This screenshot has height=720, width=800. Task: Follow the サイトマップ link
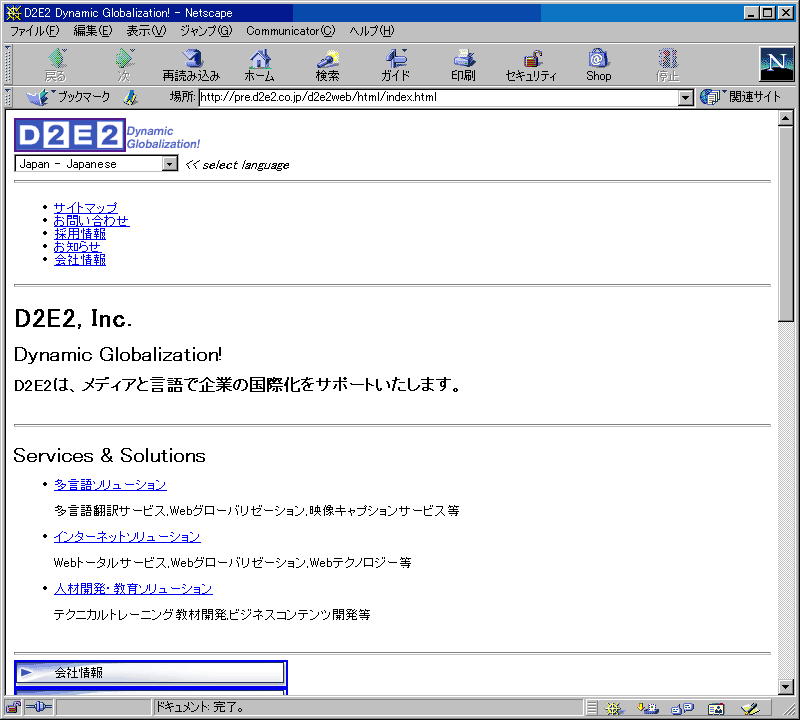[86, 208]
